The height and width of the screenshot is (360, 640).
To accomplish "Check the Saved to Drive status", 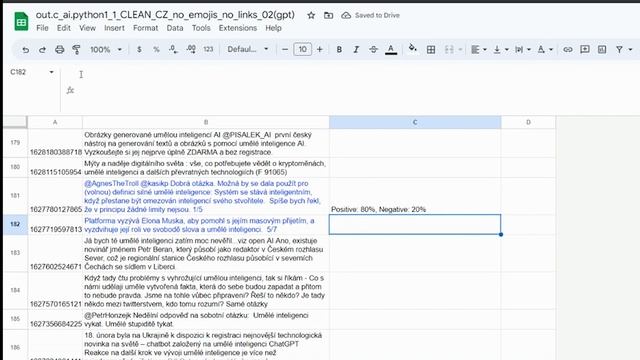I will tap(371, 16).
